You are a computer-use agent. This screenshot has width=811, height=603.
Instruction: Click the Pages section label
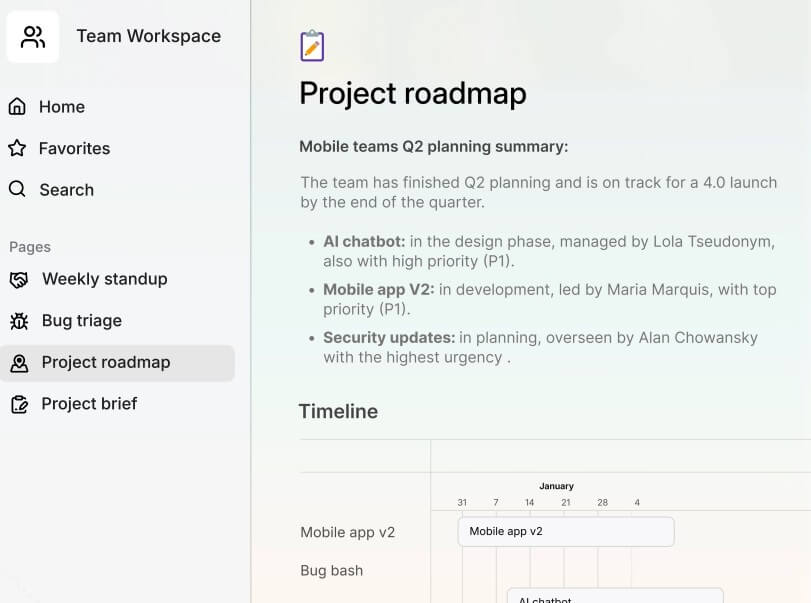tap(30, 247)
